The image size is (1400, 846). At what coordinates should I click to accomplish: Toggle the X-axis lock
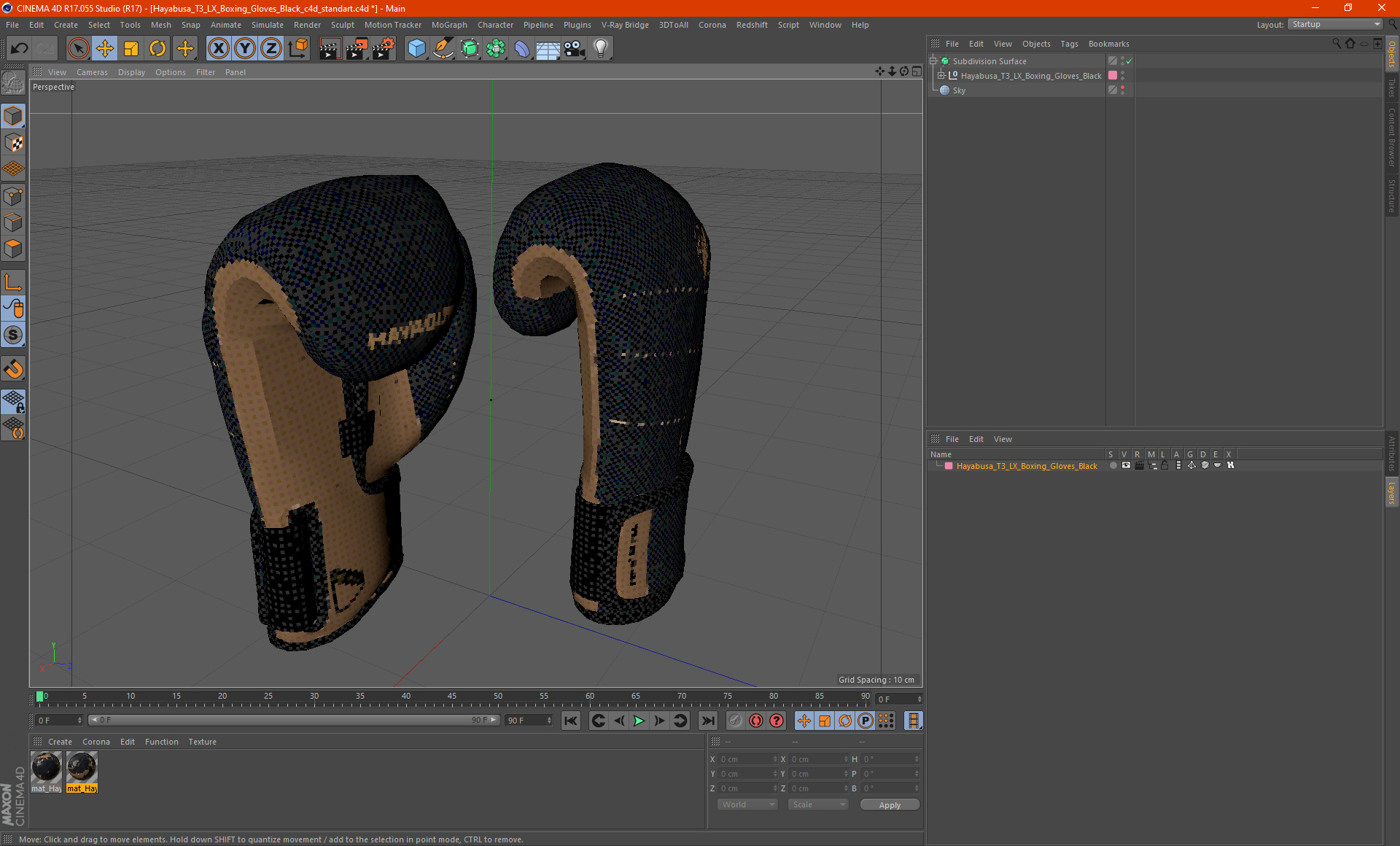[x=218, y=49]
